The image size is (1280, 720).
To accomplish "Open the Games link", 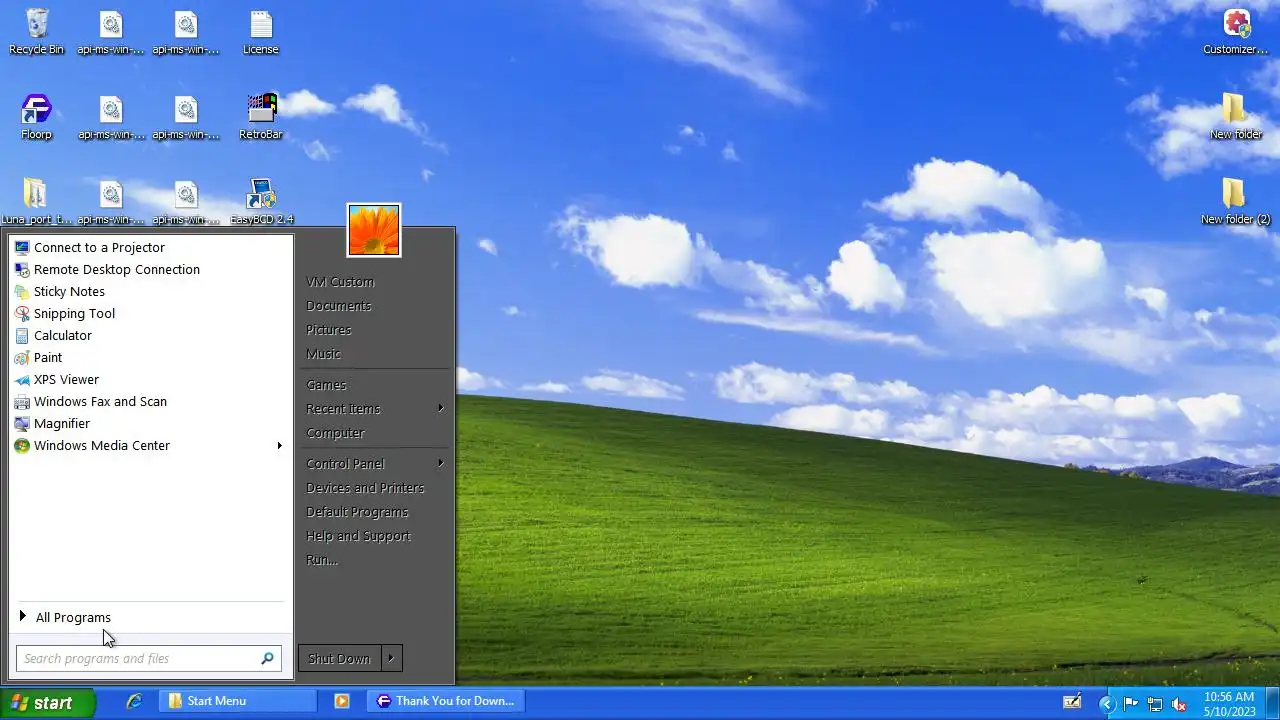I will 327,385.
